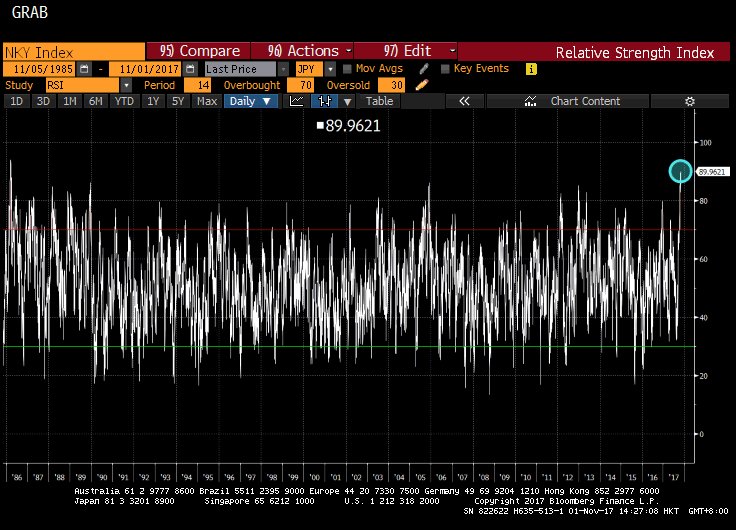Viewport: 736px width, 530px height.
Task: Switch range to 3D
Action: point(43,101)
